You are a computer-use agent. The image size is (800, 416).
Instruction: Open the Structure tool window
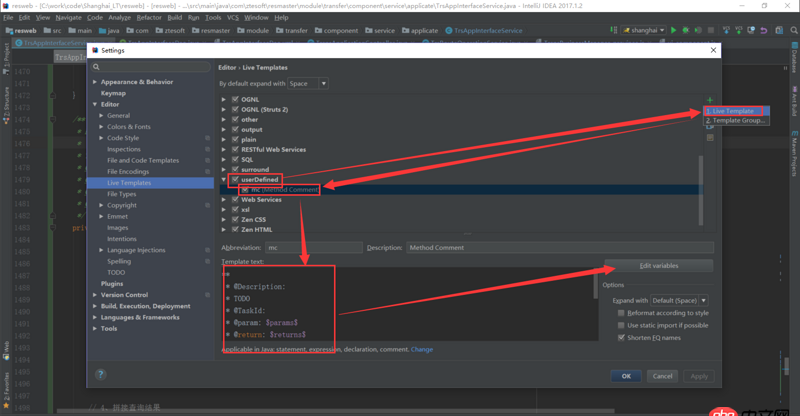click(x=5, y=99)
